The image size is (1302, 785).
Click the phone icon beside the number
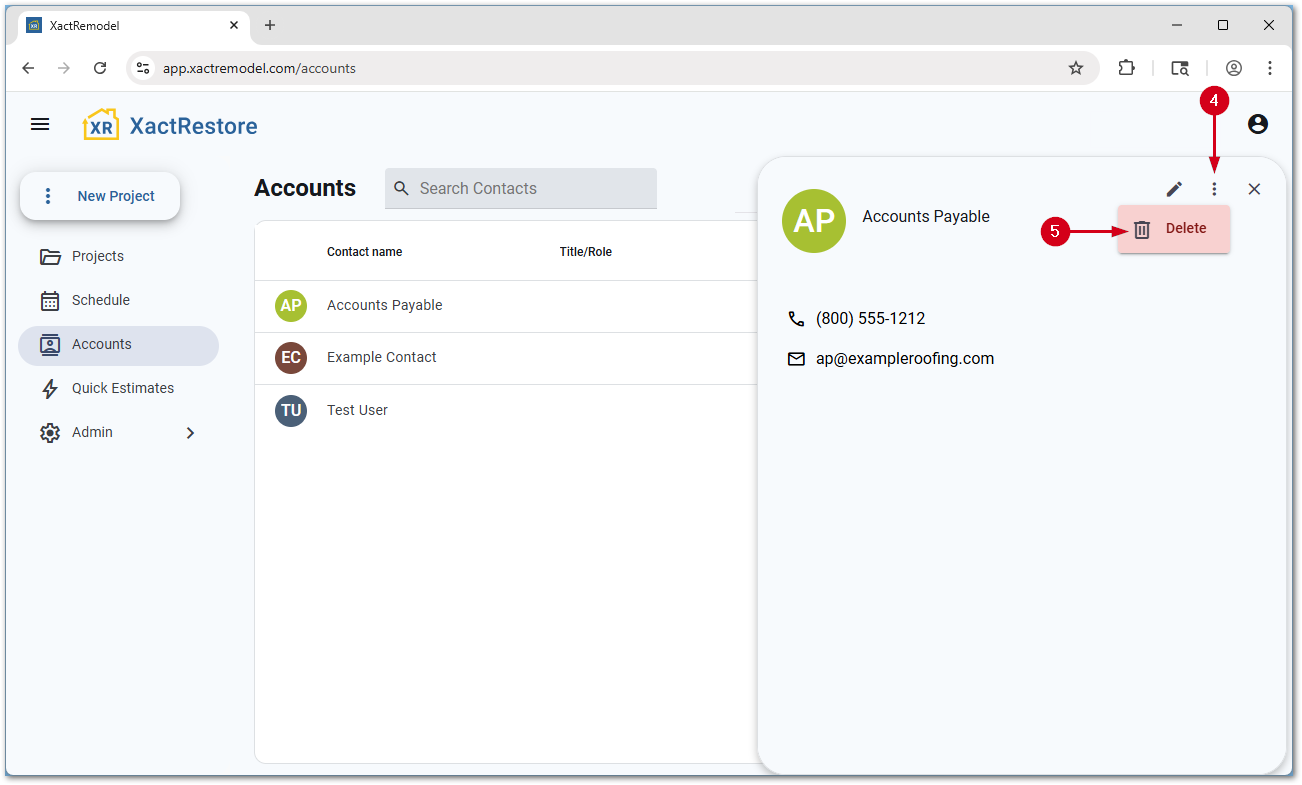pyautogui.click(x=796, y=319)
